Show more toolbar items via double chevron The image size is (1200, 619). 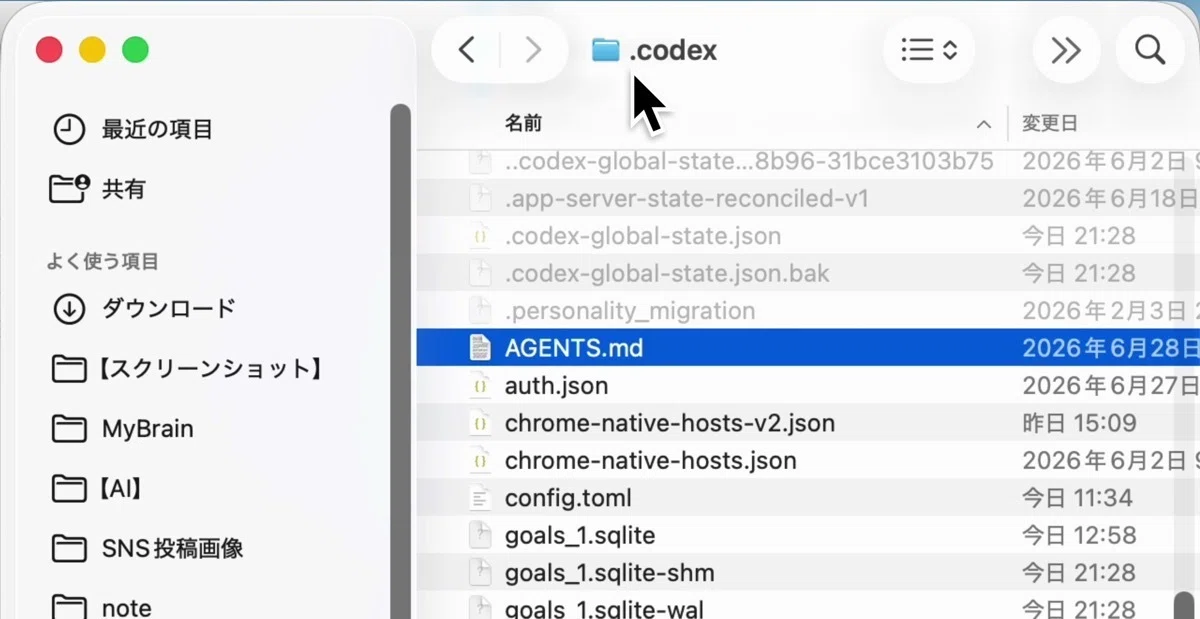click(1066, 50)
